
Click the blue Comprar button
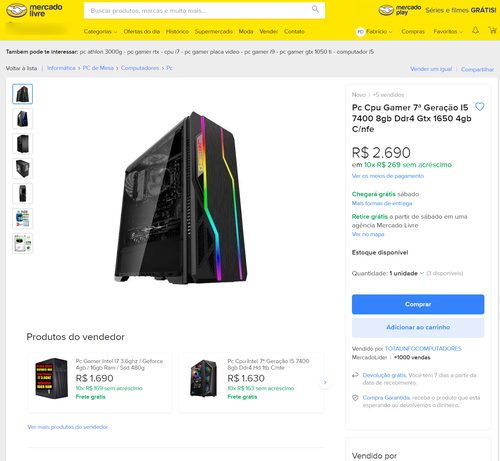(x=418, y=304)
